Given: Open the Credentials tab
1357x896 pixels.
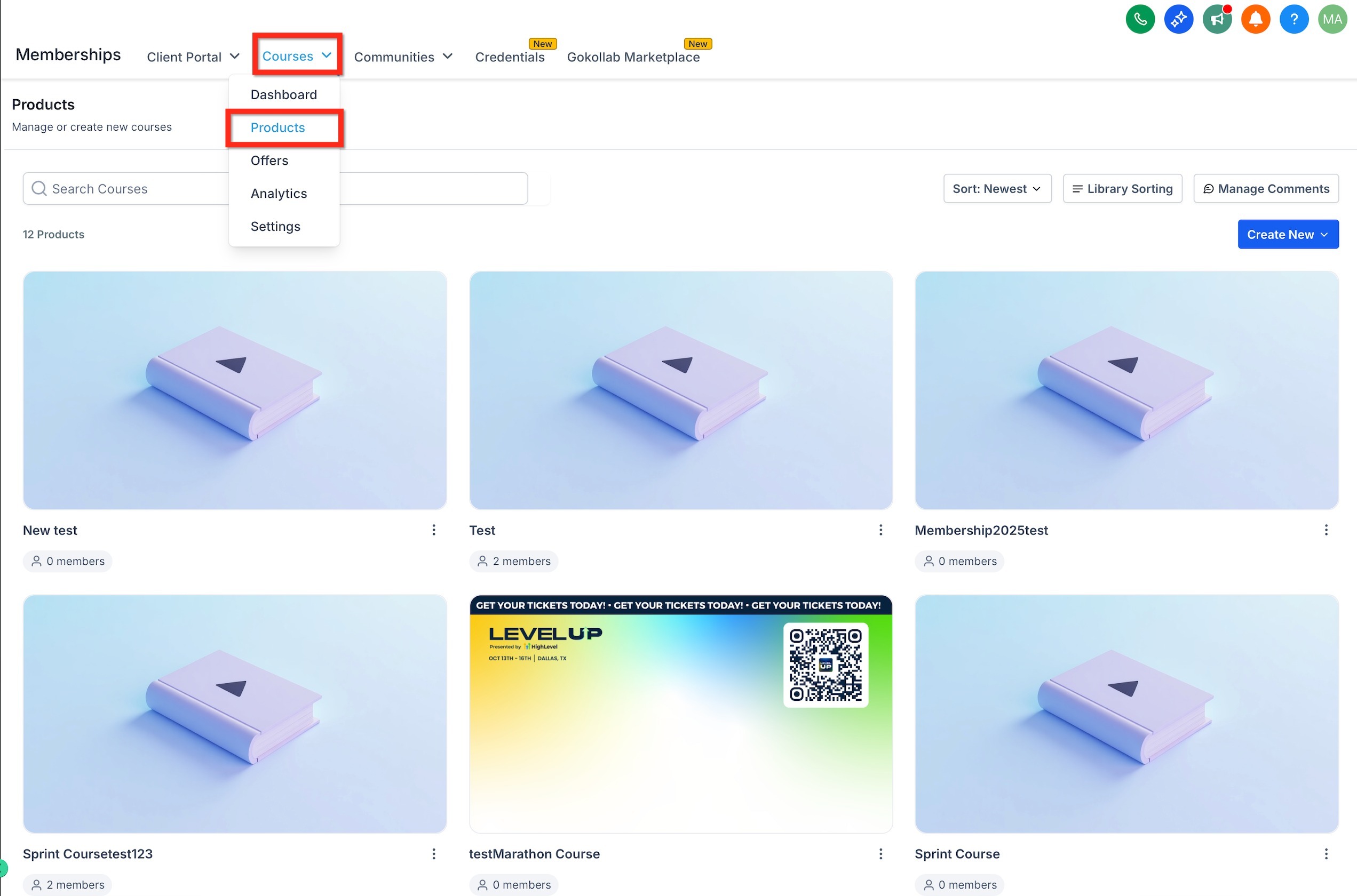Looking at the screenshot, I should (x=510, y=57).
